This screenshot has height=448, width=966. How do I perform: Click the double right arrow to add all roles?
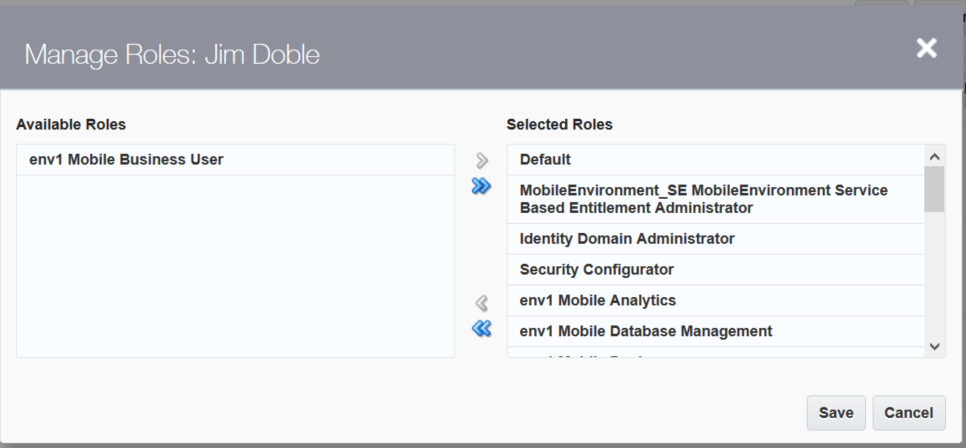[x=481, y=186]
